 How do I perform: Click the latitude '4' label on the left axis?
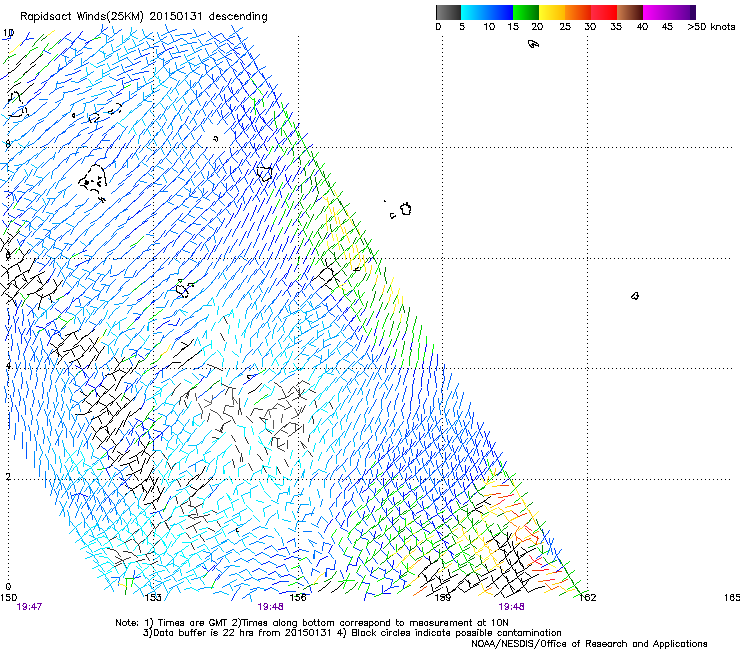(x=8, y=366)
